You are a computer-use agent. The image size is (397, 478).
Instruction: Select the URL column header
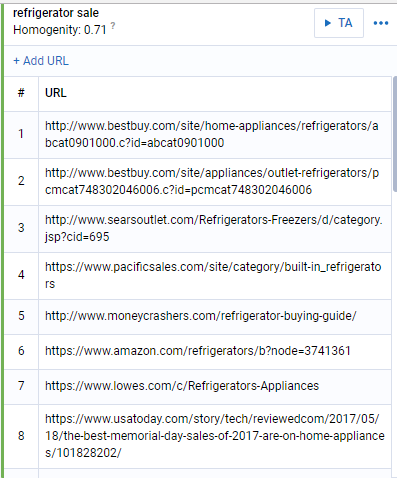coord(215,93)
